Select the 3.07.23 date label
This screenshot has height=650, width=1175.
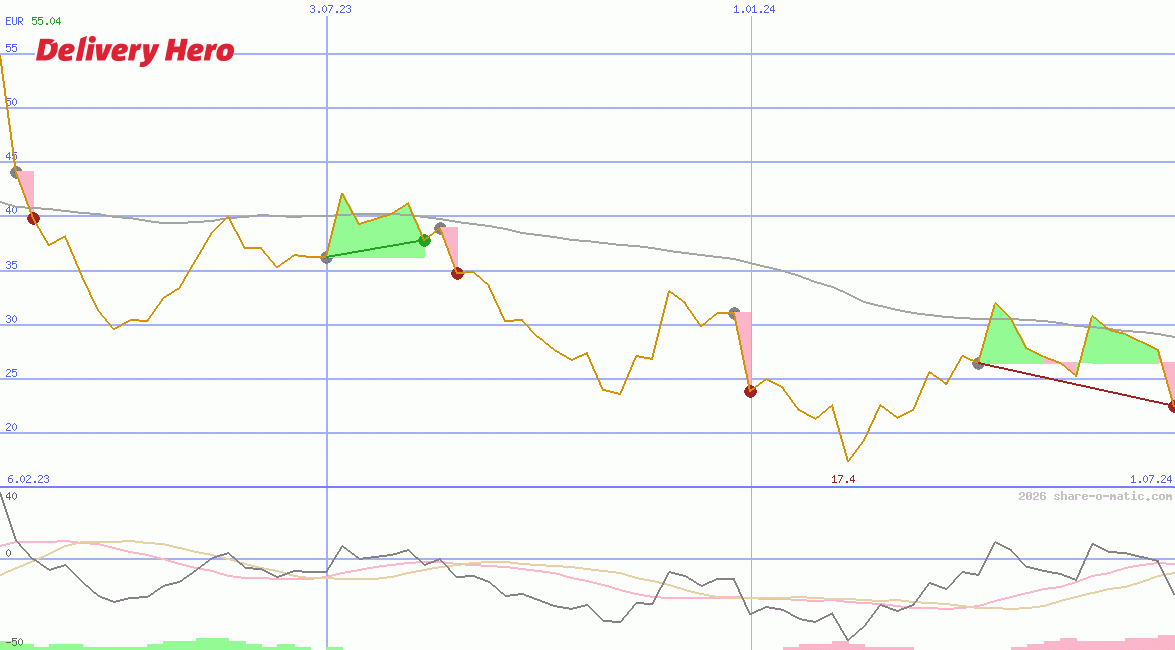[330, 9]
